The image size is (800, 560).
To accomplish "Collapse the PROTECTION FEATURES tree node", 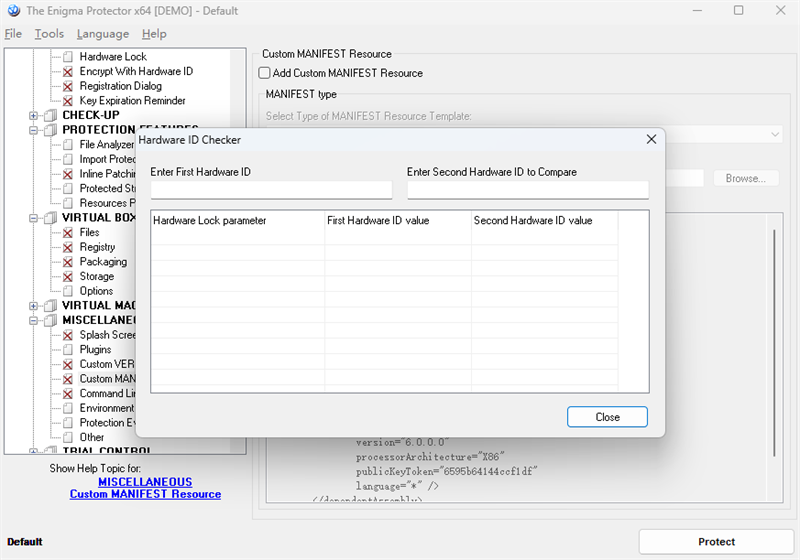I will coord(33,131).
